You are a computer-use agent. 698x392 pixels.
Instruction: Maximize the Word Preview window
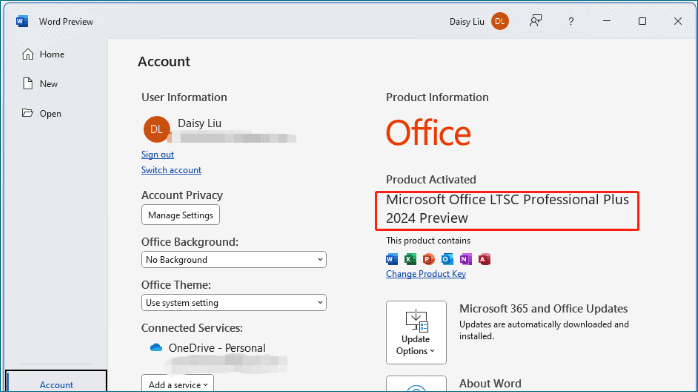click(x=642, y=21)
